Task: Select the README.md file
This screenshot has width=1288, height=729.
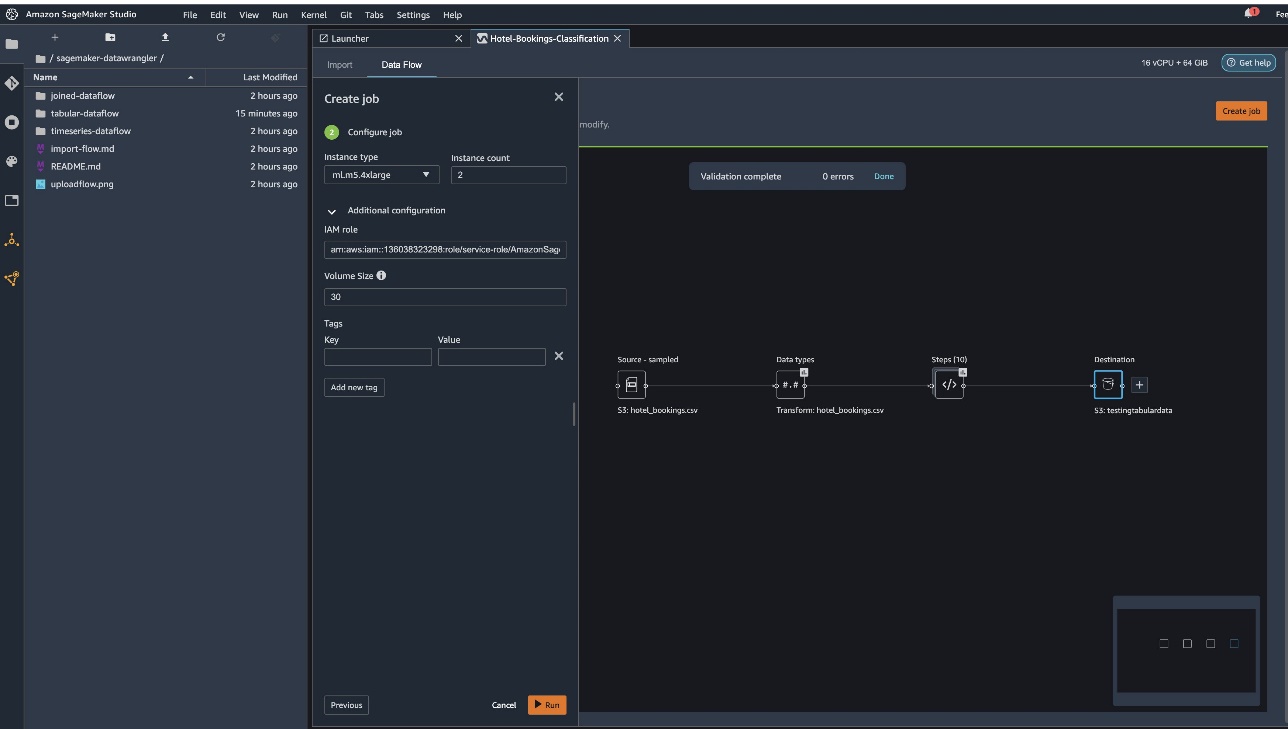Action: [165, 167]
